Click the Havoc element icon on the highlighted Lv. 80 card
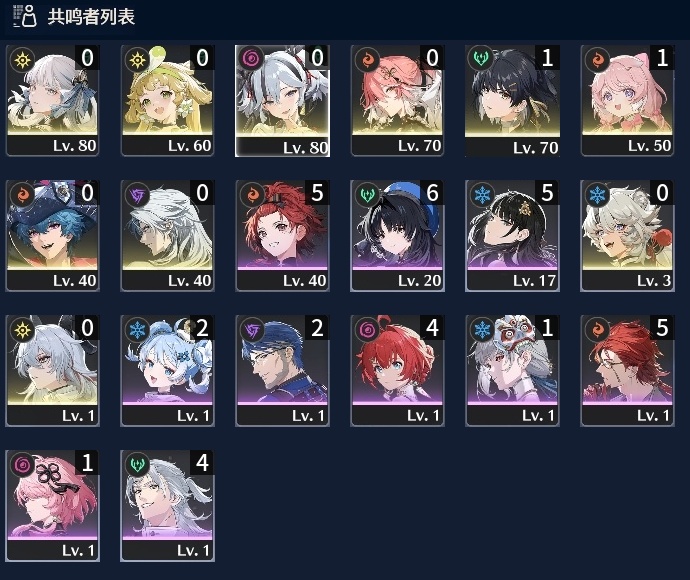Screen dimensions: 690x580 click(x=251, y=59)
